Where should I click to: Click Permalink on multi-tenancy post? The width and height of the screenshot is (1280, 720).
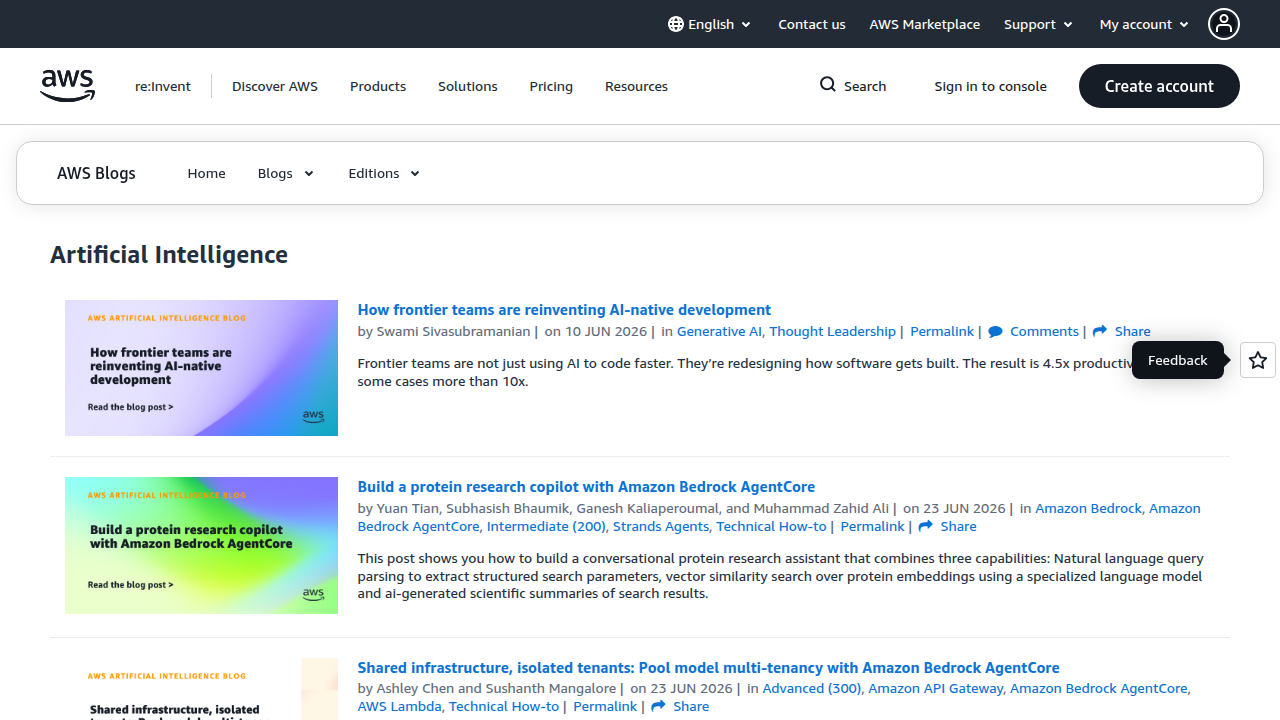coord(605,706)
